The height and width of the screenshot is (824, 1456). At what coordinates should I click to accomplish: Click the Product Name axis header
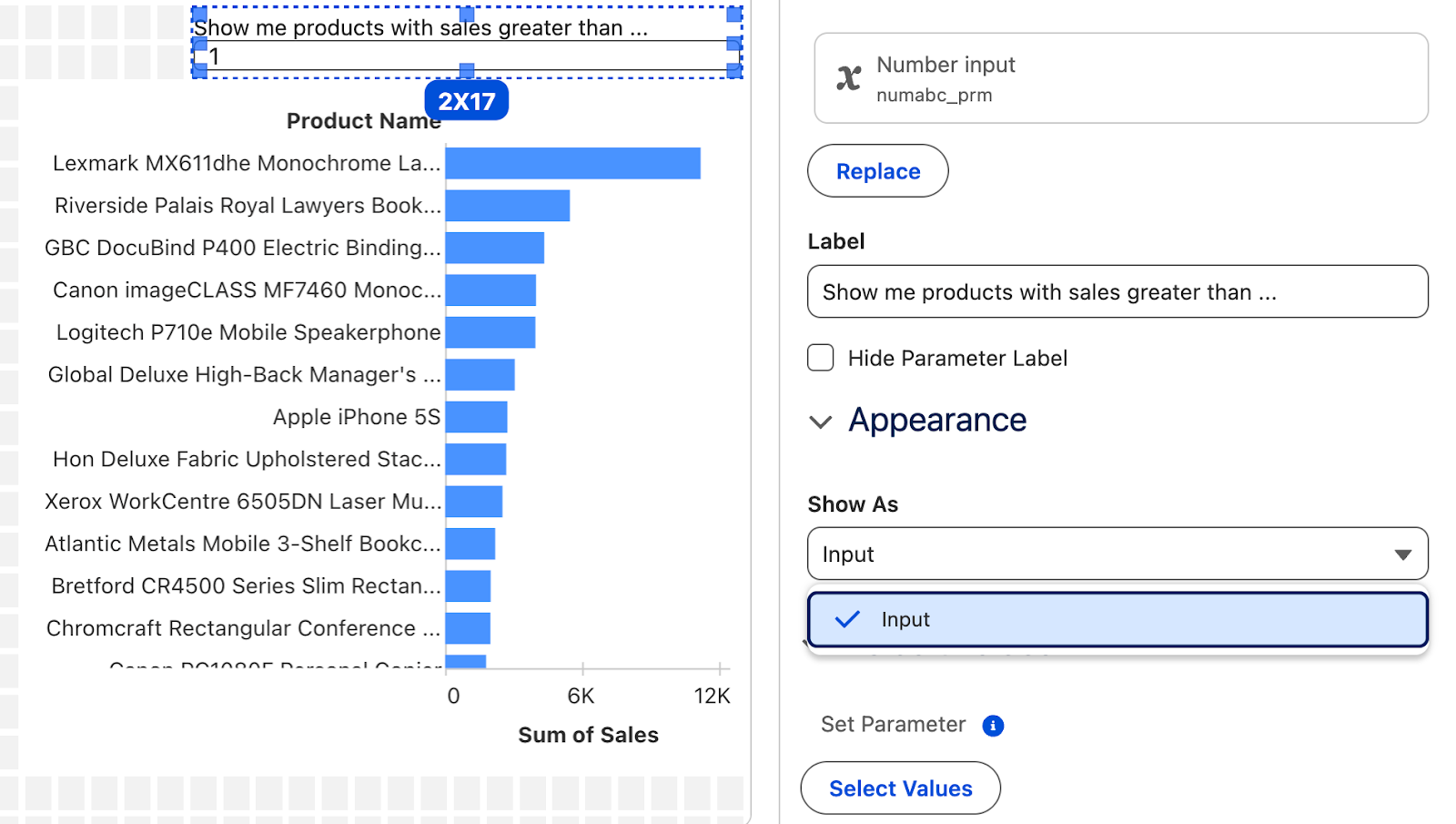tap(363, 121)
